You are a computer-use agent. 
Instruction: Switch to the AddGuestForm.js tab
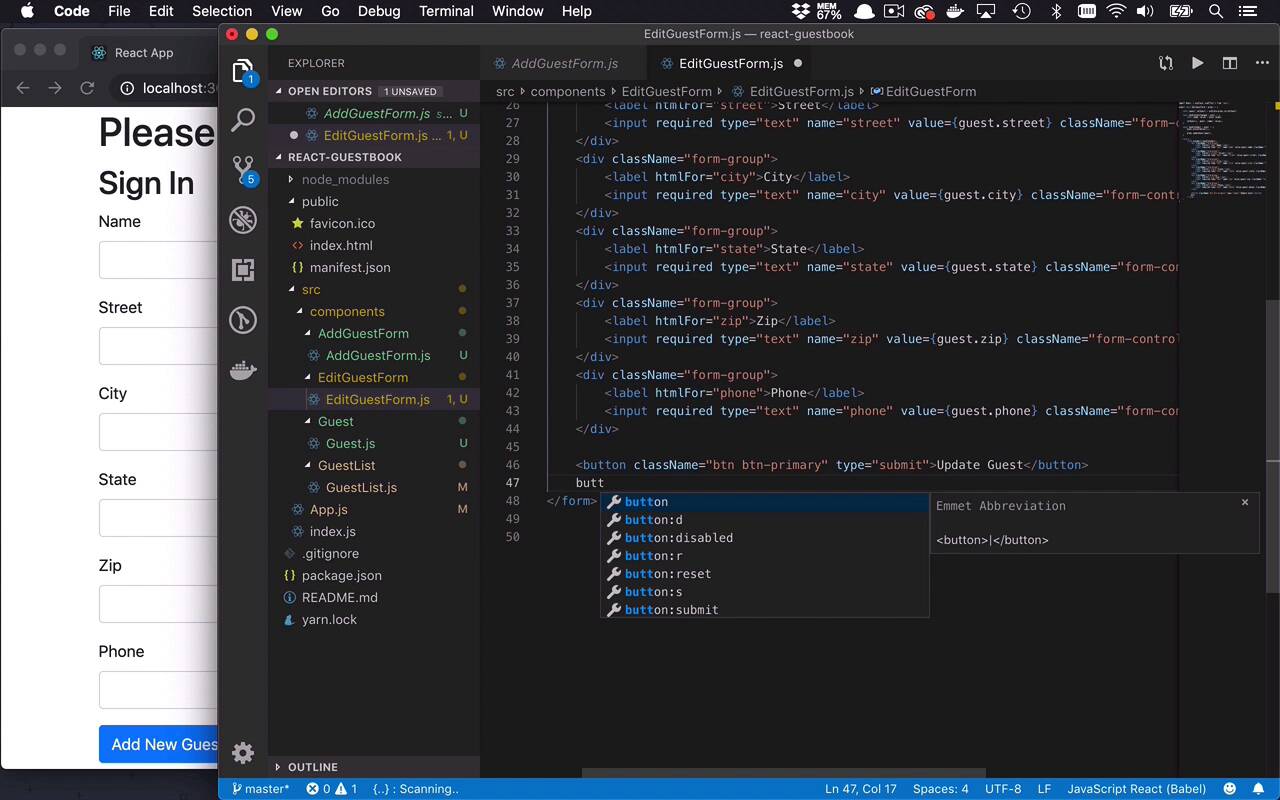point(564,63)
